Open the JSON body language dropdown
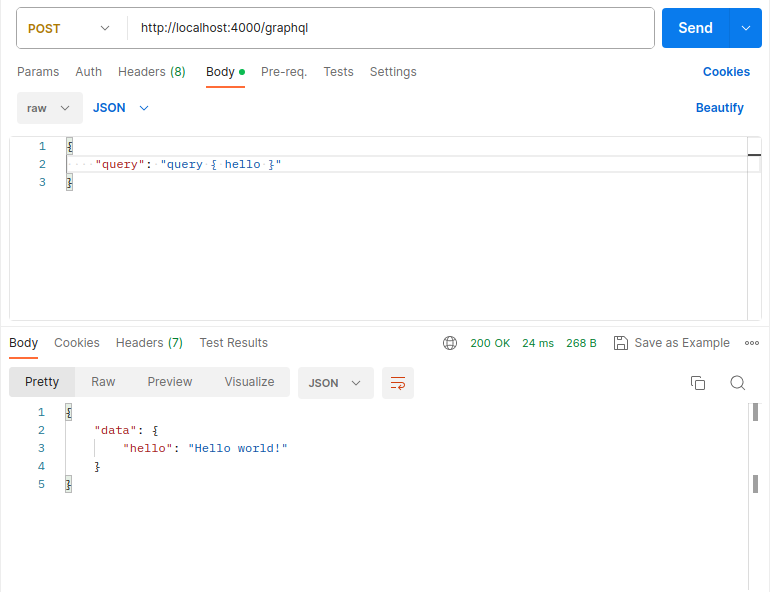The width and height of the screenshot is (771, 592). pos(120,108)
